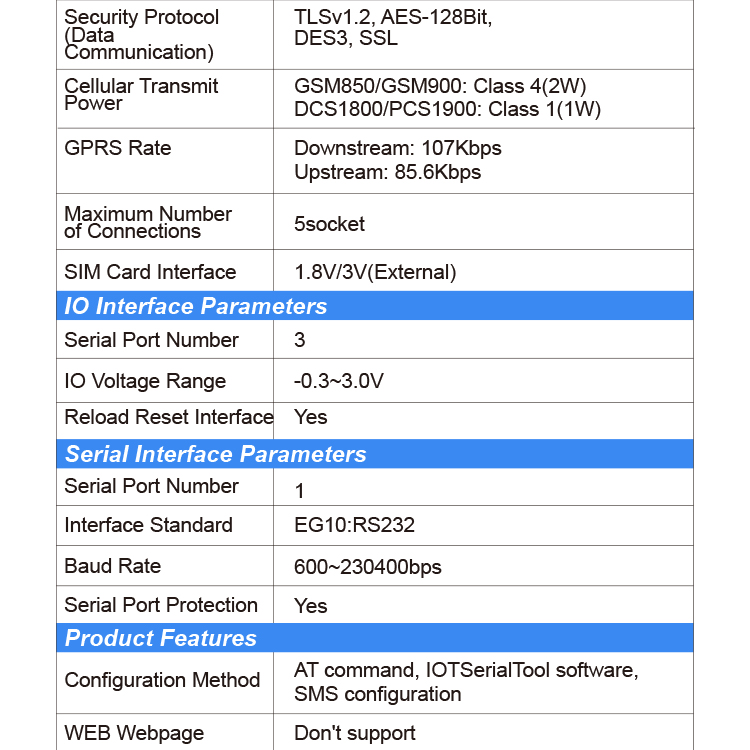Select the -0.3~3.0V value
Image resolution: width=750 pixels, height=750 pixels.
[339, 381]
